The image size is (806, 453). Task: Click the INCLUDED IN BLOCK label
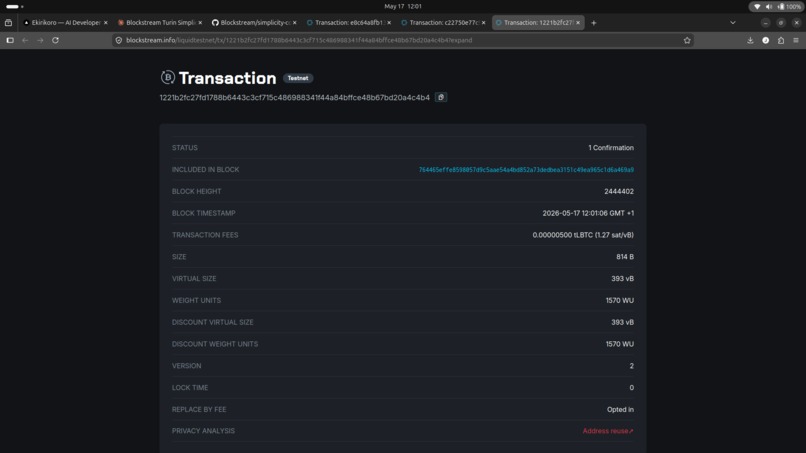pos(205,170)
